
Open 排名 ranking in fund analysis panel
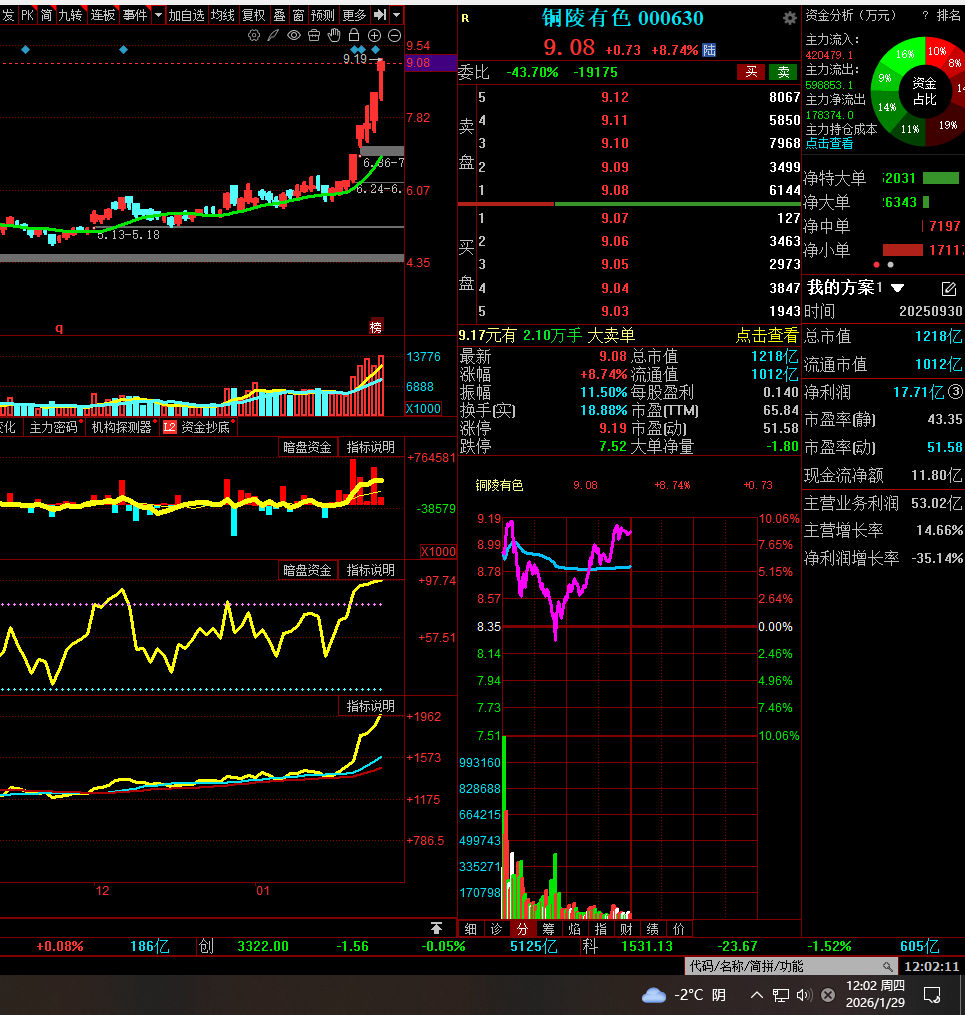pyautogui.click(x=949, y=15)
